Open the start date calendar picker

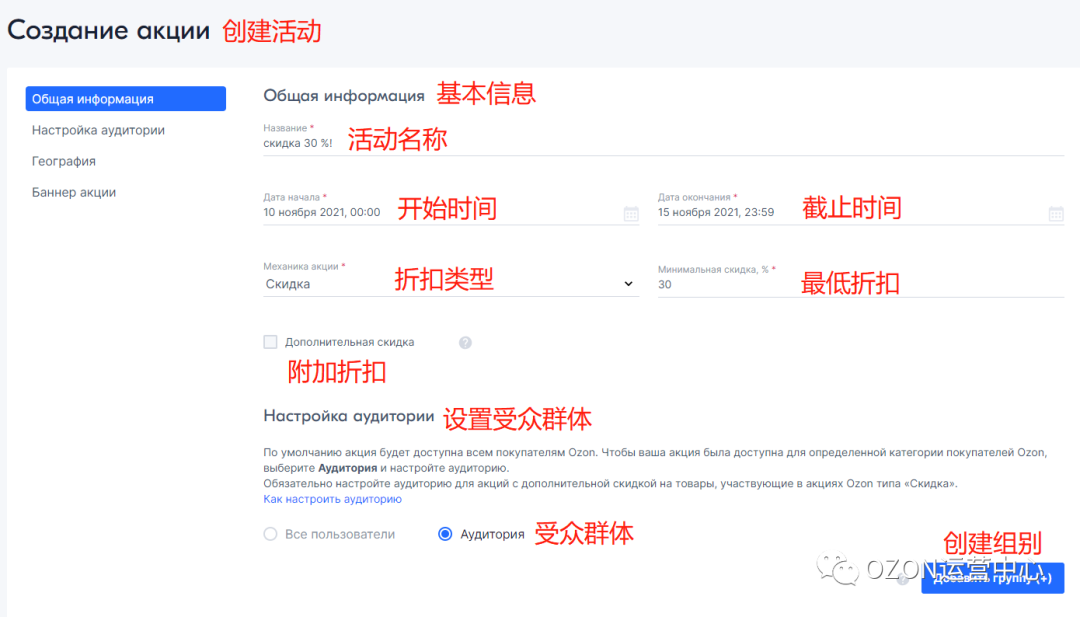[631, 212]
